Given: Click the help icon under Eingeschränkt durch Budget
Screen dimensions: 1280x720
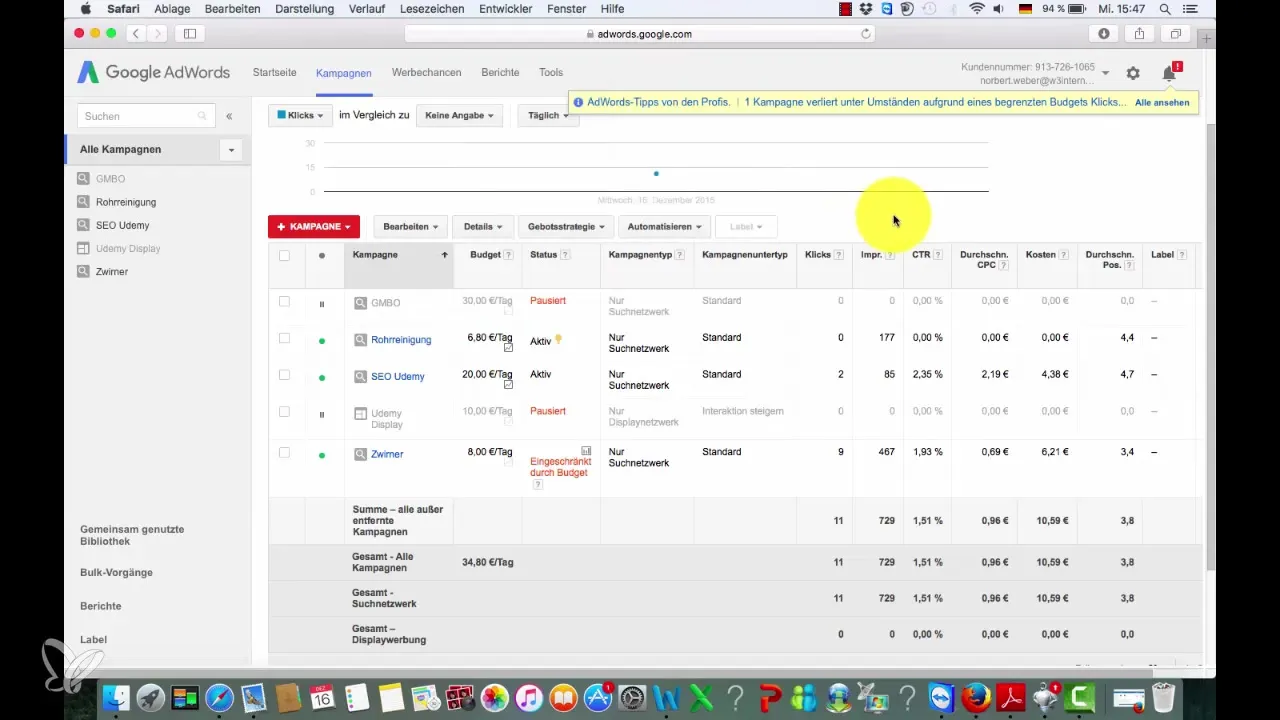Looking at the screenshot, I should point(537,484).
